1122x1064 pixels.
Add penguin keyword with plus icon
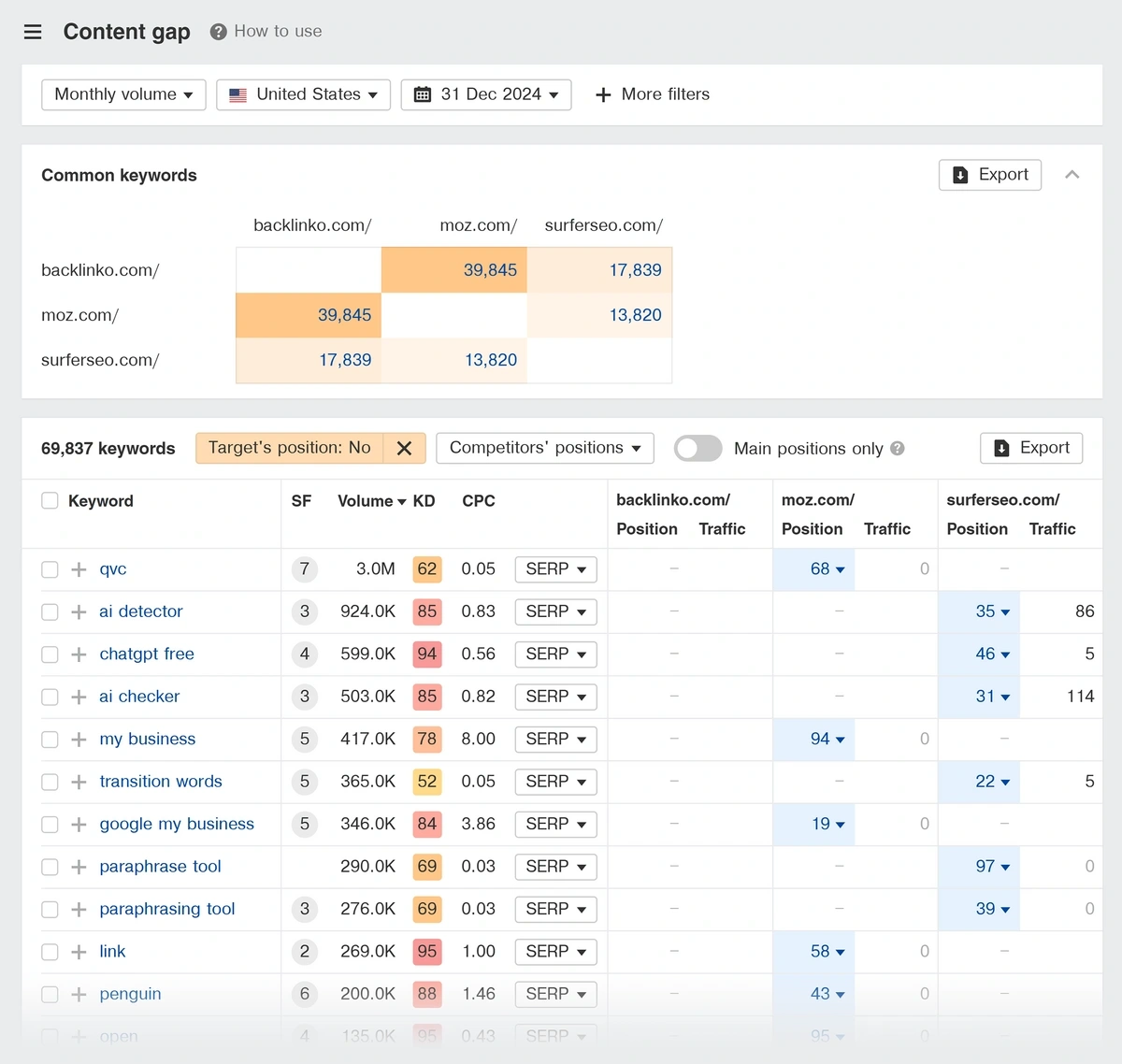point(79,995)
